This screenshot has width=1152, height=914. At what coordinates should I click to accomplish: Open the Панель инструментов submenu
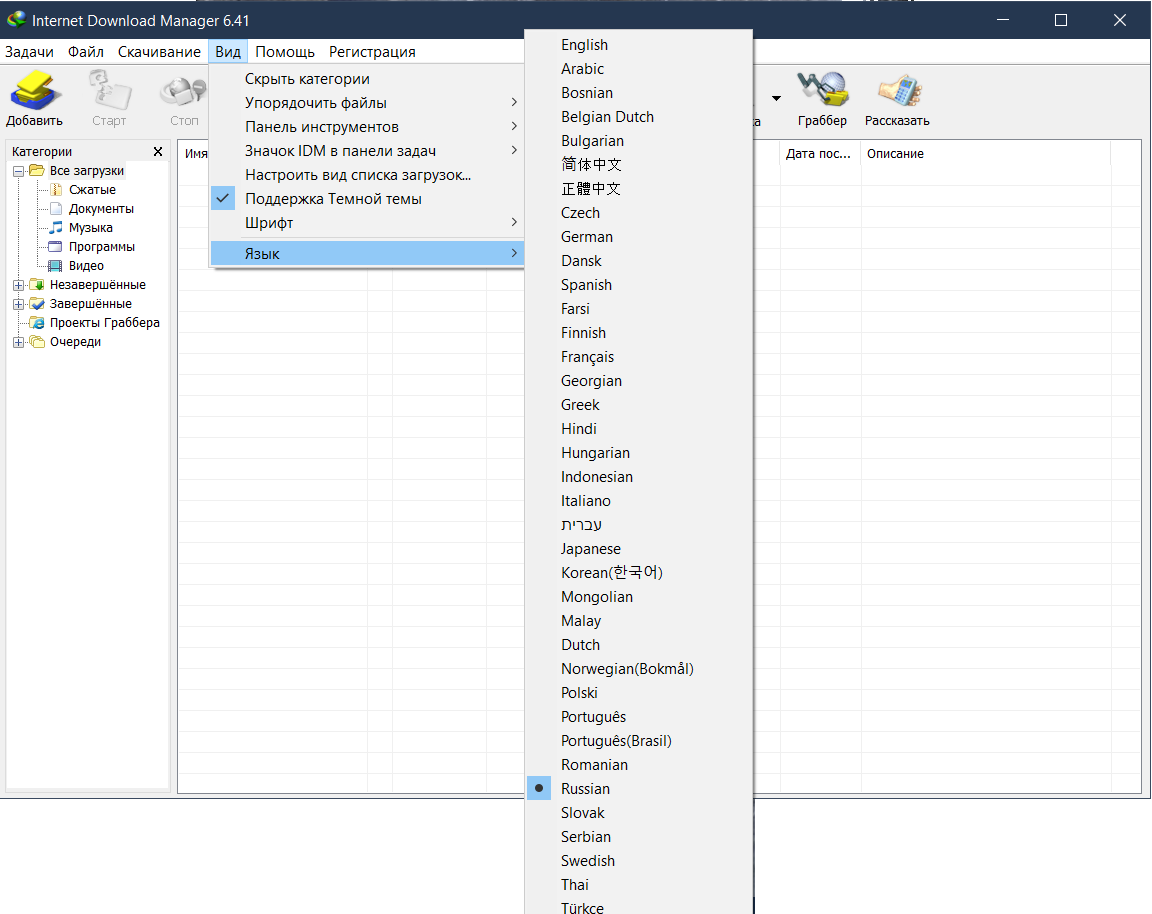click(x=367, y=126)
